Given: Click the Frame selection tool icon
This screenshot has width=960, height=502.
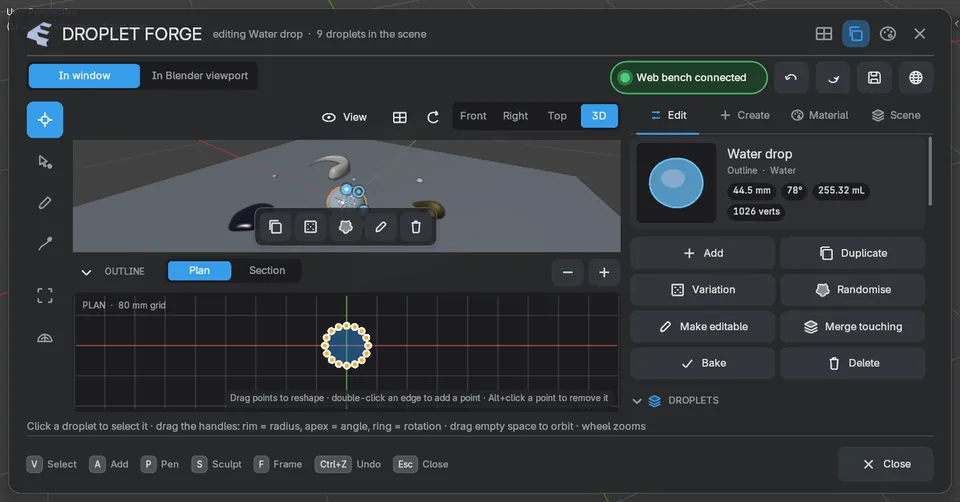Looking at the screenshot, I should coord(45,296).
